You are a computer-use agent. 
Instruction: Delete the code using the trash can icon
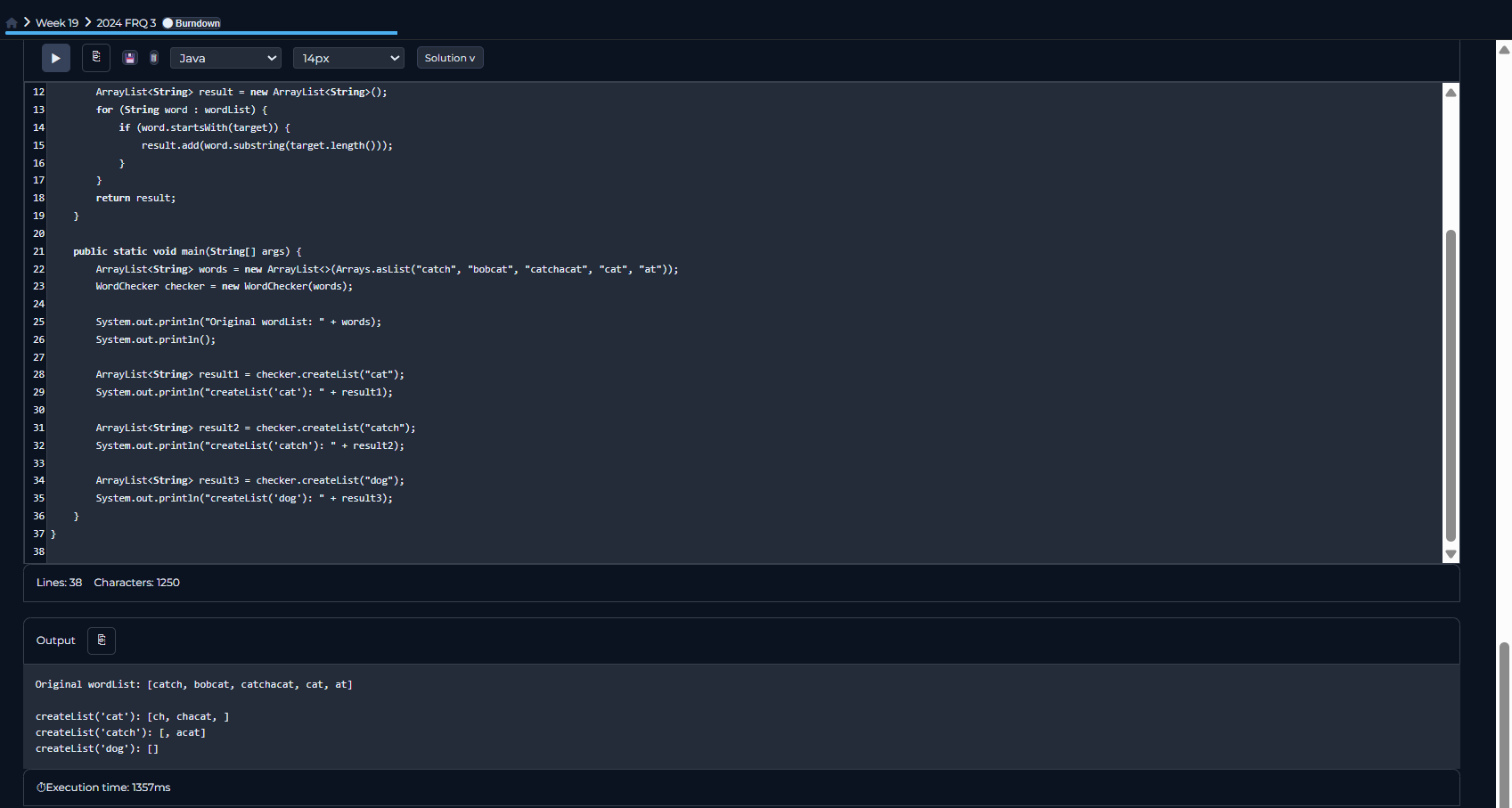154,58
